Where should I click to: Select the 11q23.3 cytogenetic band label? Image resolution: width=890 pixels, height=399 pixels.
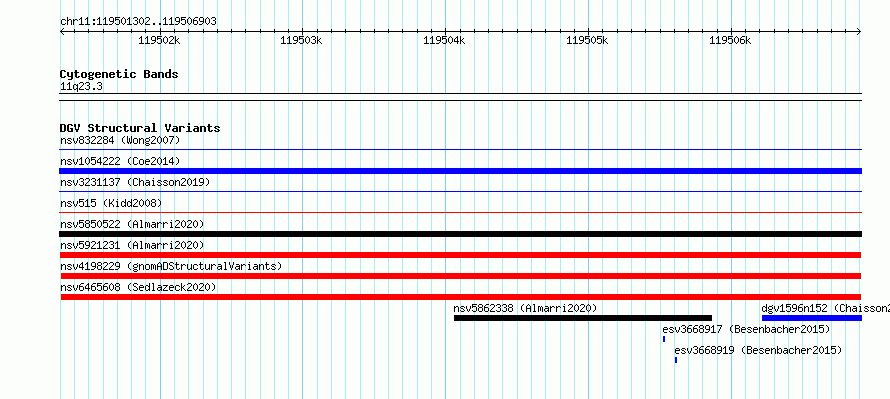(81, 86)
